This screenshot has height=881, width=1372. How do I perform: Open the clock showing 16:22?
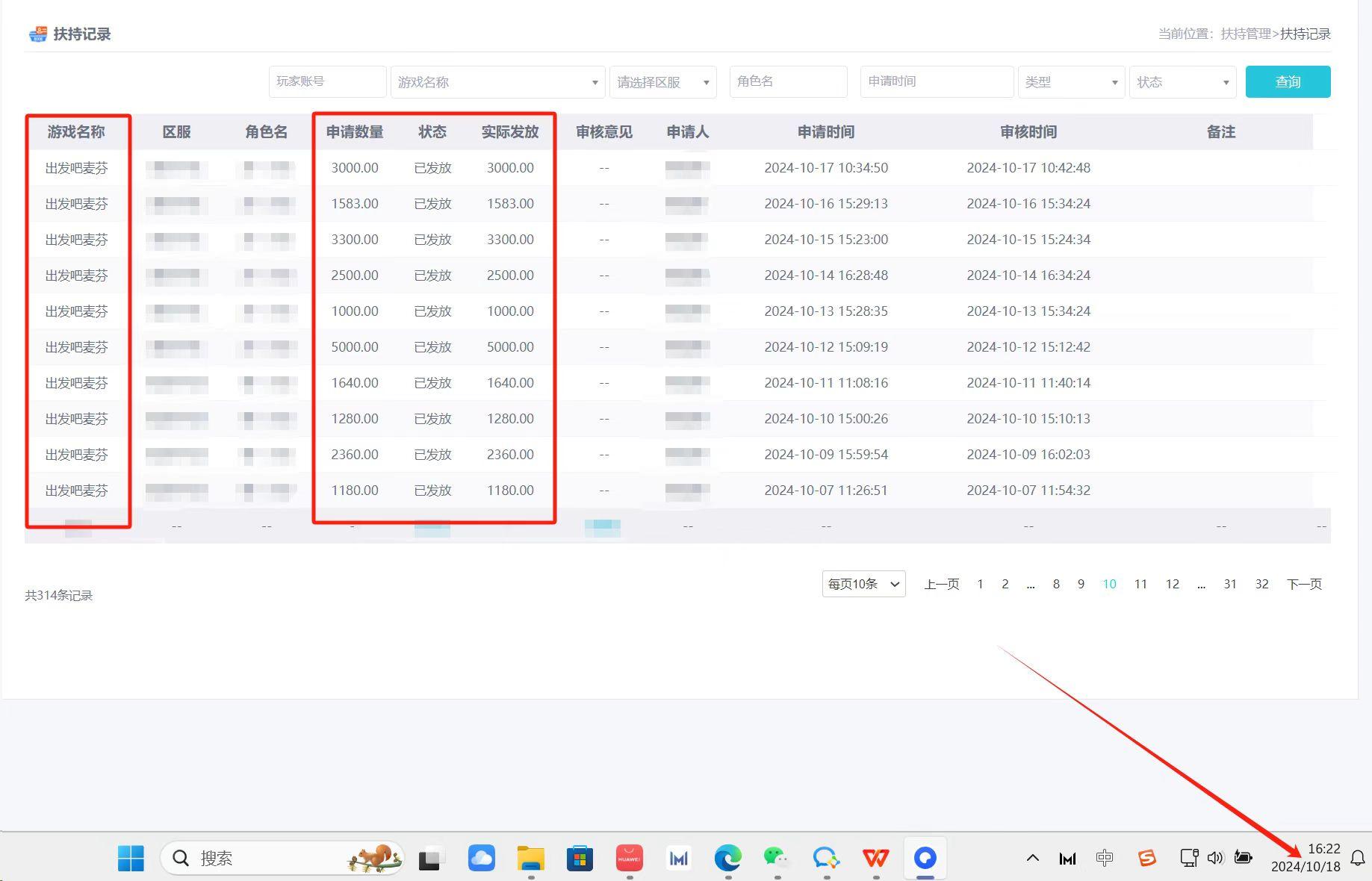click(1324, 849)
